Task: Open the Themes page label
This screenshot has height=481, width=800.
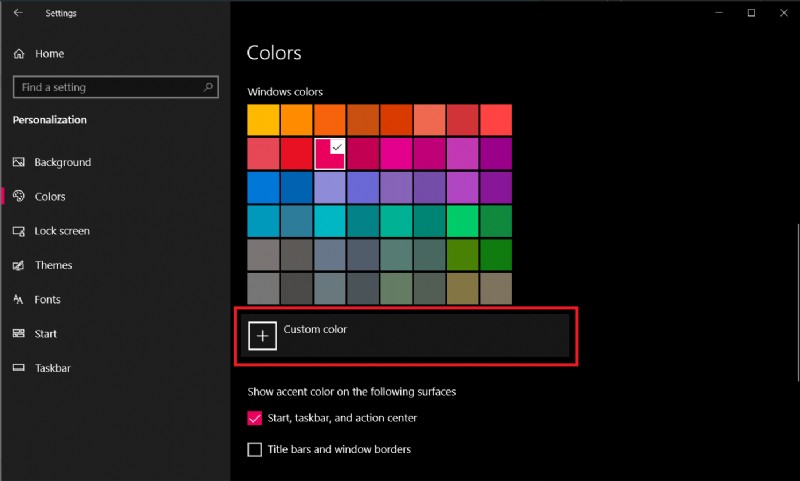Action: pyautogui.click(x=53, y=265)
